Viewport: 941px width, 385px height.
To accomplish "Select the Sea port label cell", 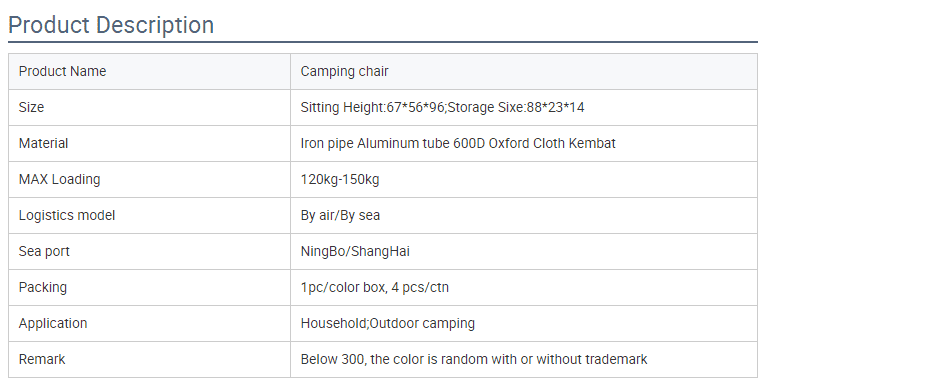I will coord(149,251).
